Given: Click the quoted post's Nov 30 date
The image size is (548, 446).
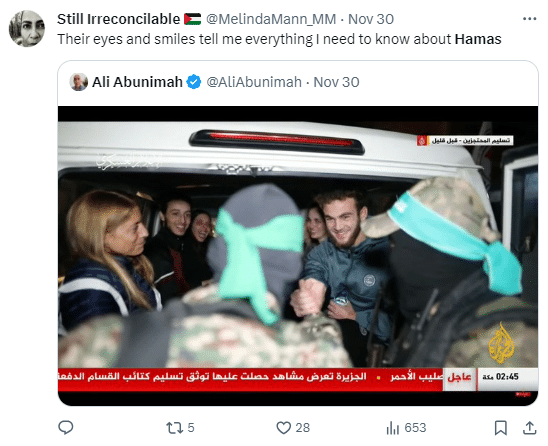Looking at the screenshot, I should coord(336,82).
